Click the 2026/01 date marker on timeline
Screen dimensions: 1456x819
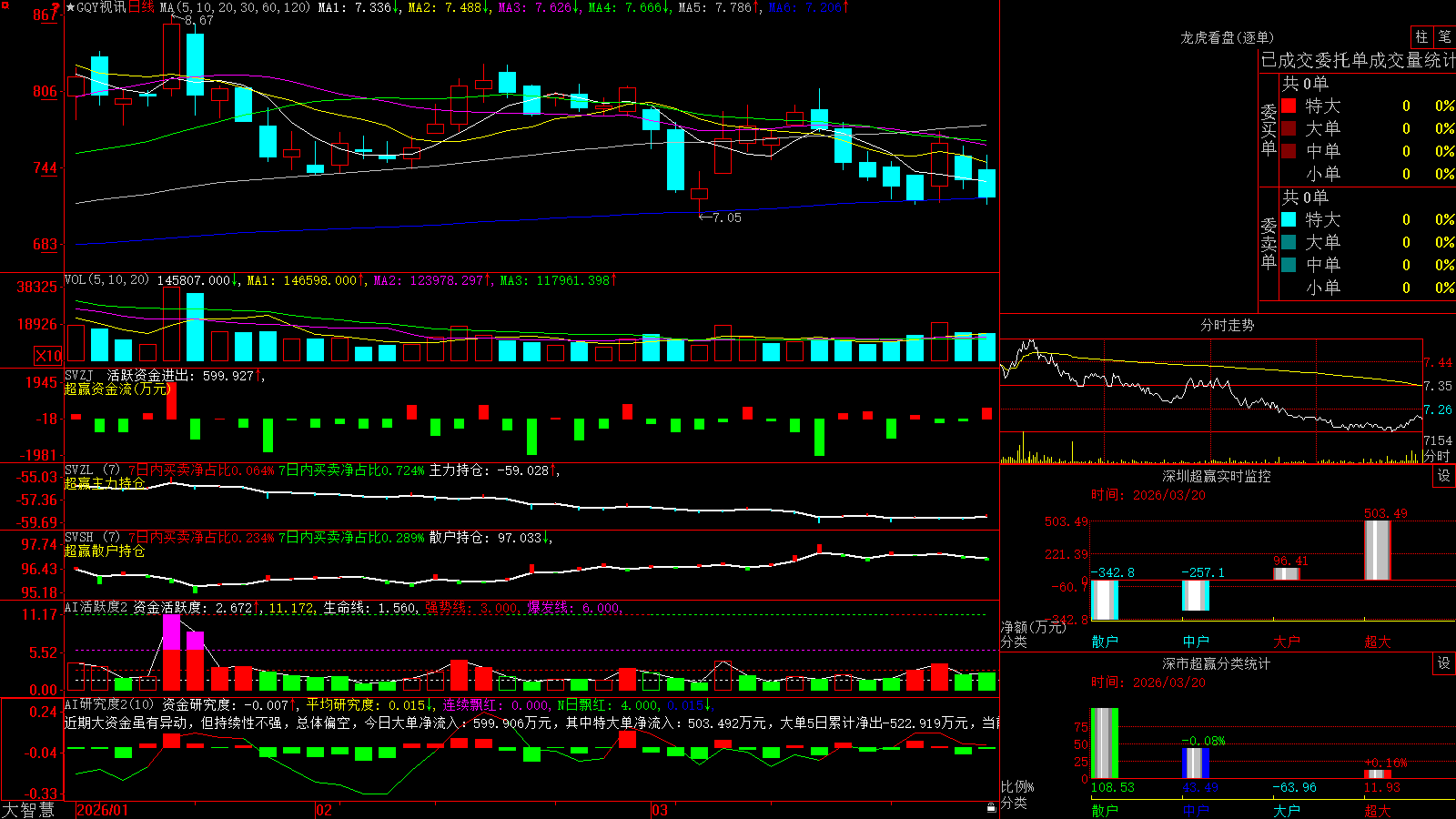[x=103, y=810]
